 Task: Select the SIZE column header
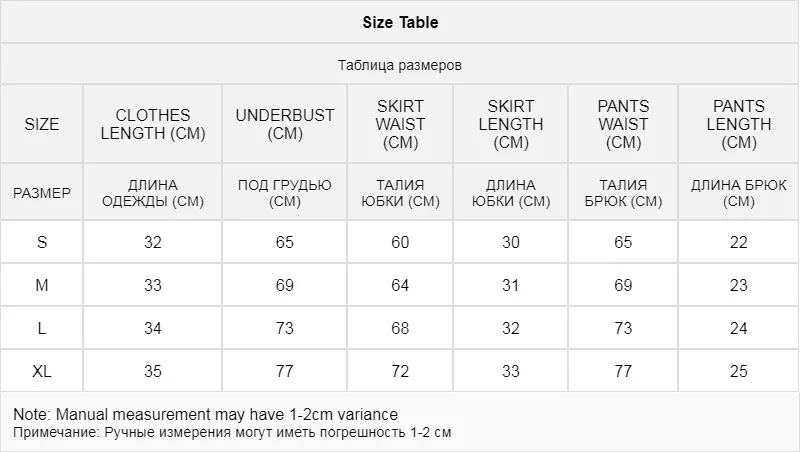[x=42, y=125]
